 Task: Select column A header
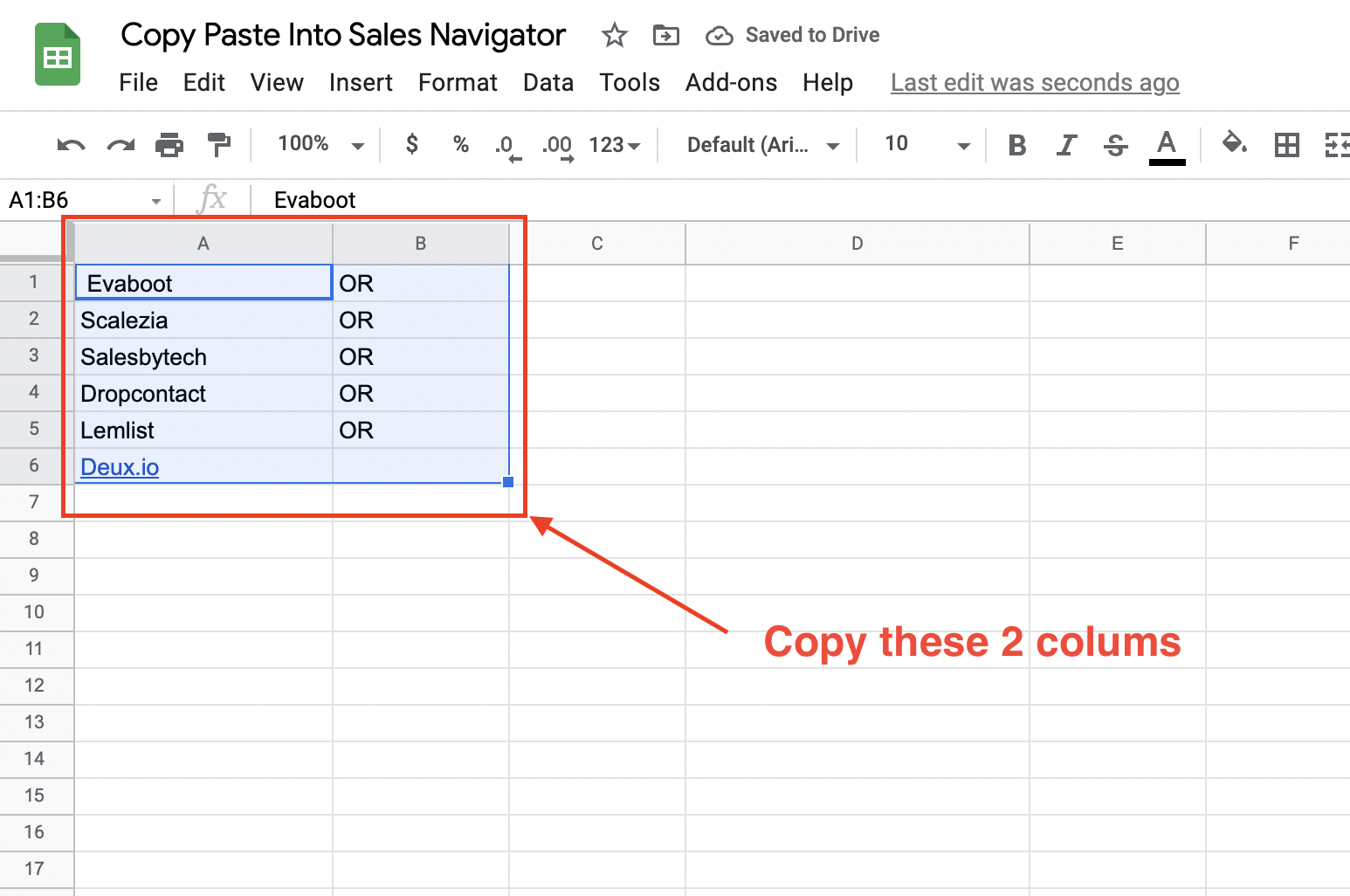(x=203, y=244)
